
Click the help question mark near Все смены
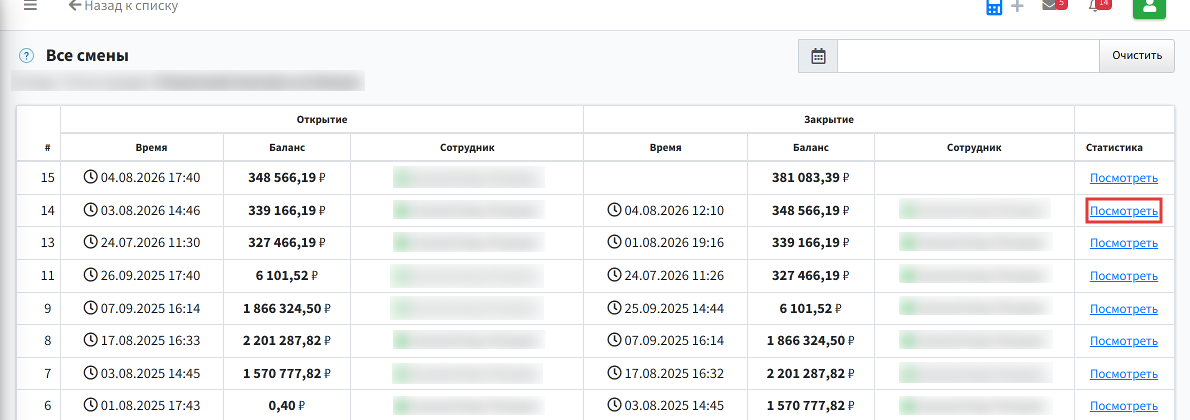(27, 55)
